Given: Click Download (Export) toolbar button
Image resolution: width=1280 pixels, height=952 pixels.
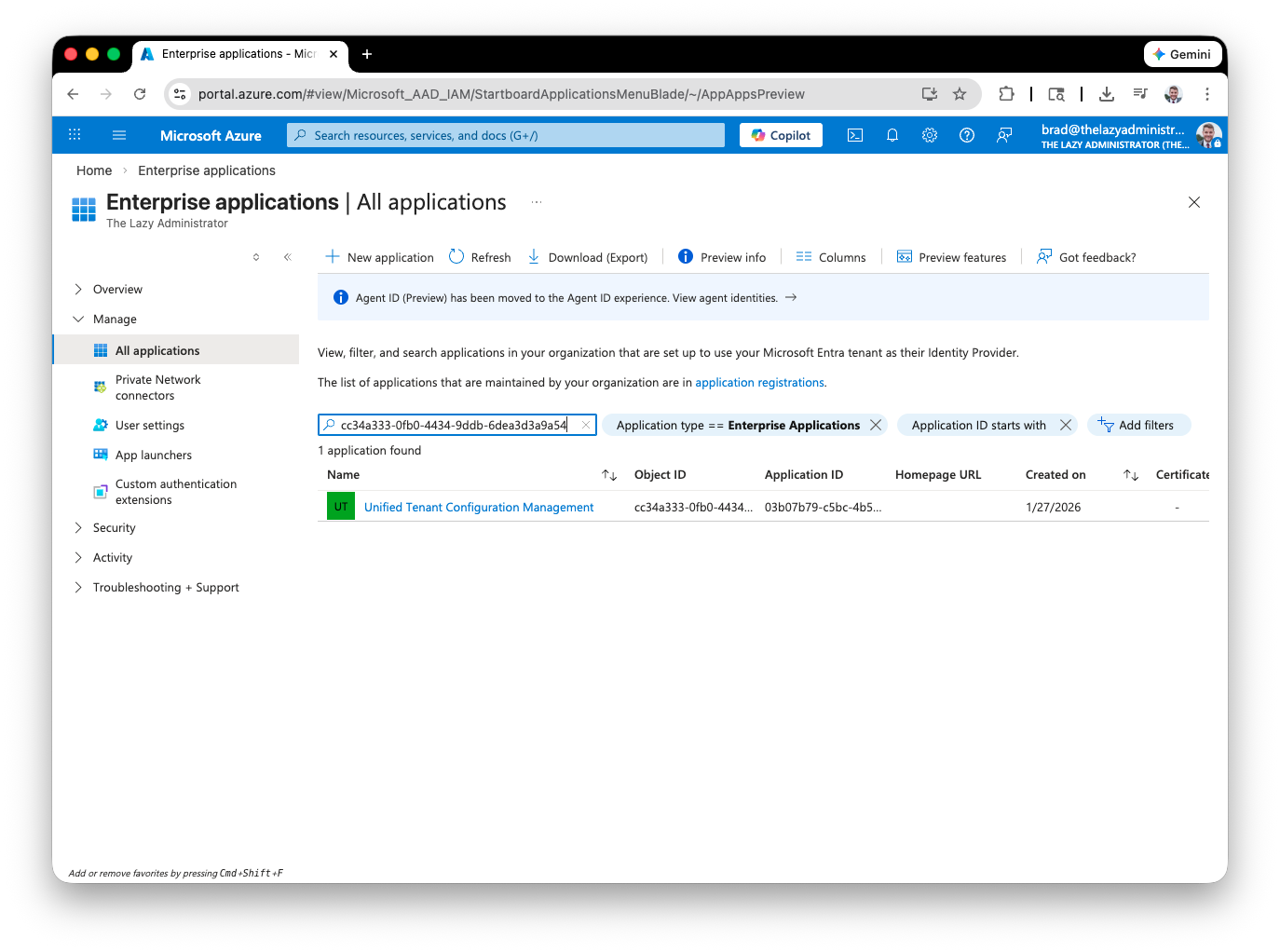Looking at the screenshot, I should [588, 257].
